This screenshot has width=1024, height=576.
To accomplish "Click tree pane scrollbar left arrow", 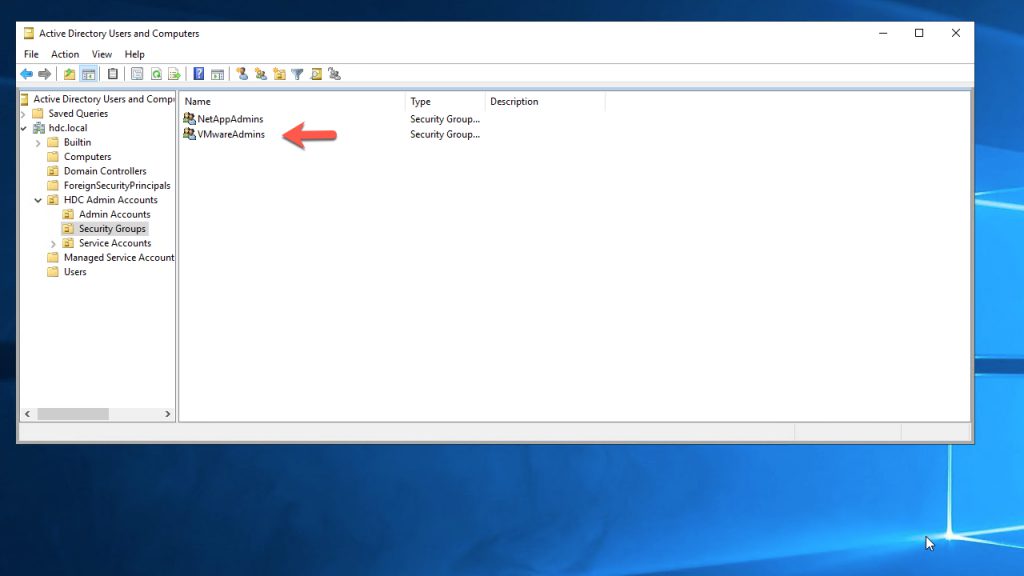I will pyautogui.click(x=27, y=414).
